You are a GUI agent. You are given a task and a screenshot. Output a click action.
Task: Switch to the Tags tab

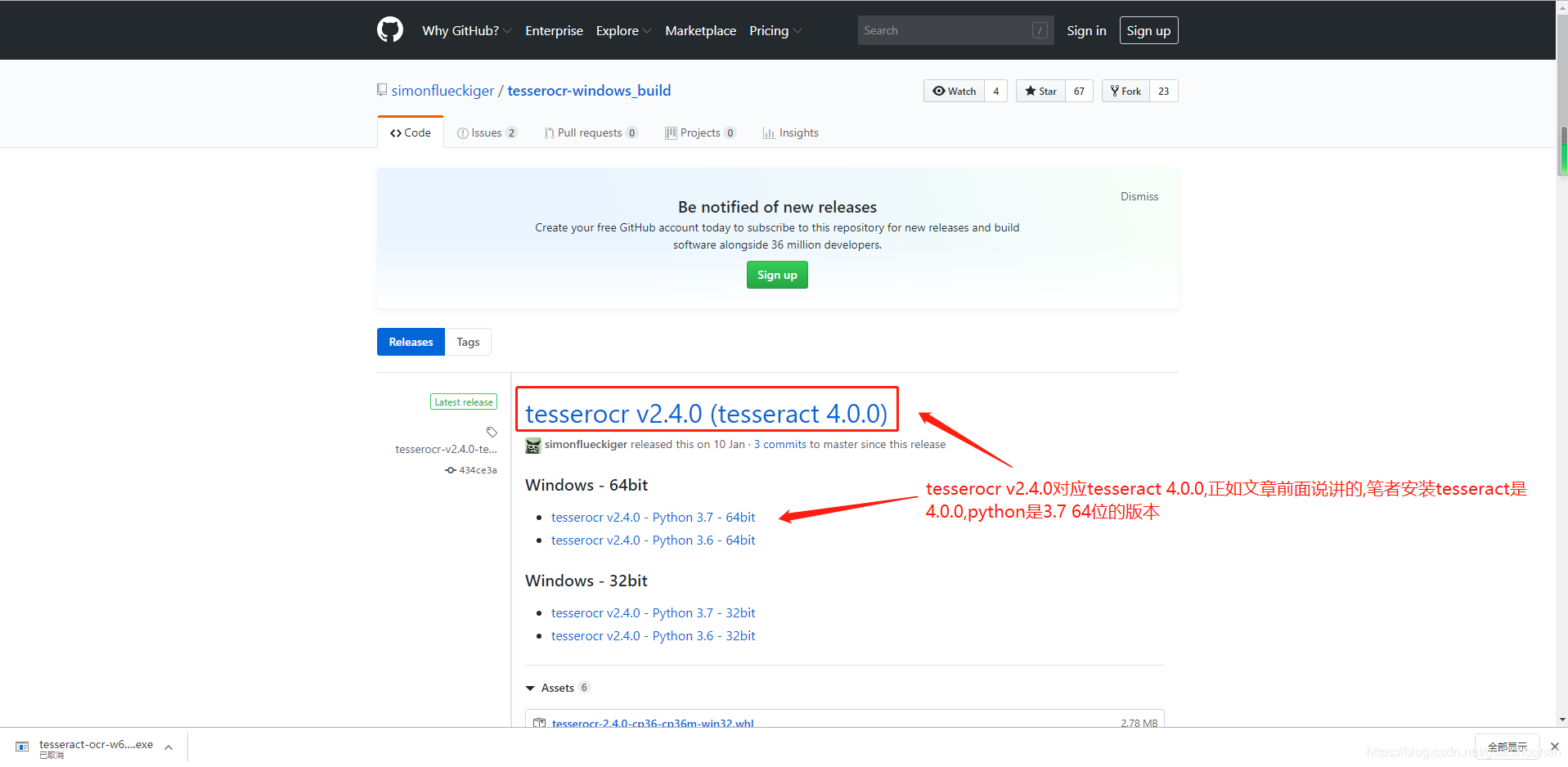pyautogui.click(x=468, y=342)
